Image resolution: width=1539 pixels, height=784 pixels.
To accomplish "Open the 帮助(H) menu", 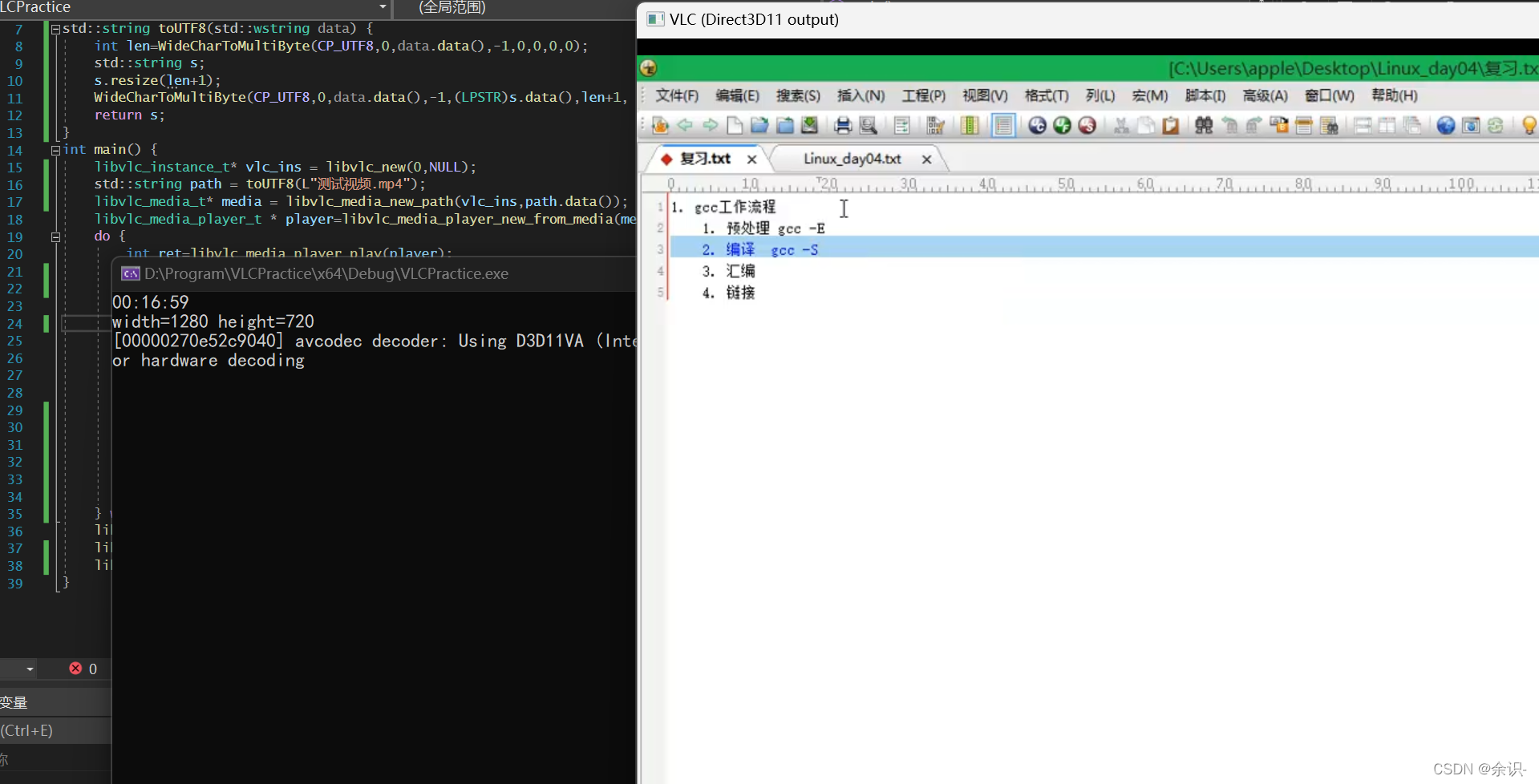I will point(1395,96).
